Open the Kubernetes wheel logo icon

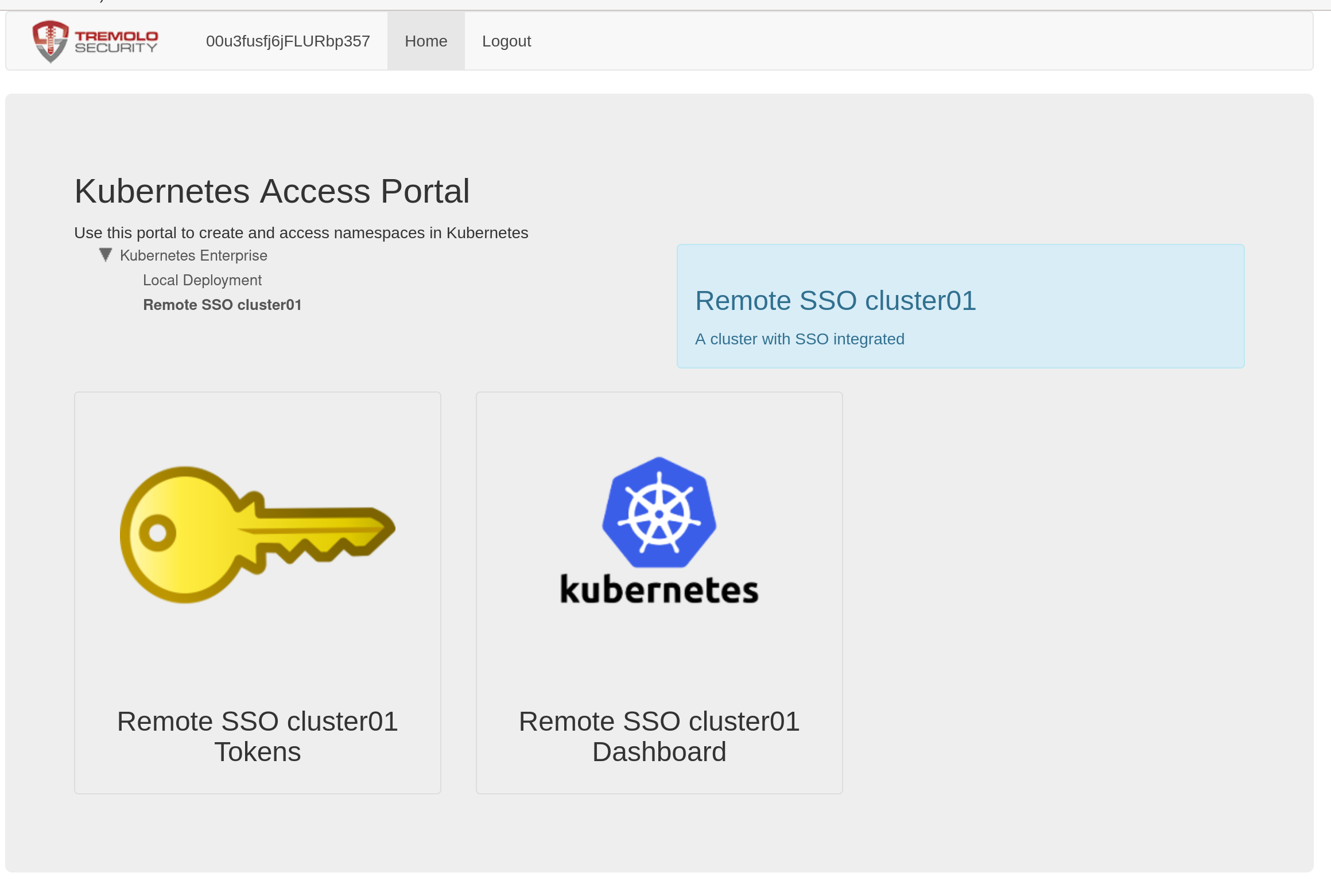(x=659, y=530)
